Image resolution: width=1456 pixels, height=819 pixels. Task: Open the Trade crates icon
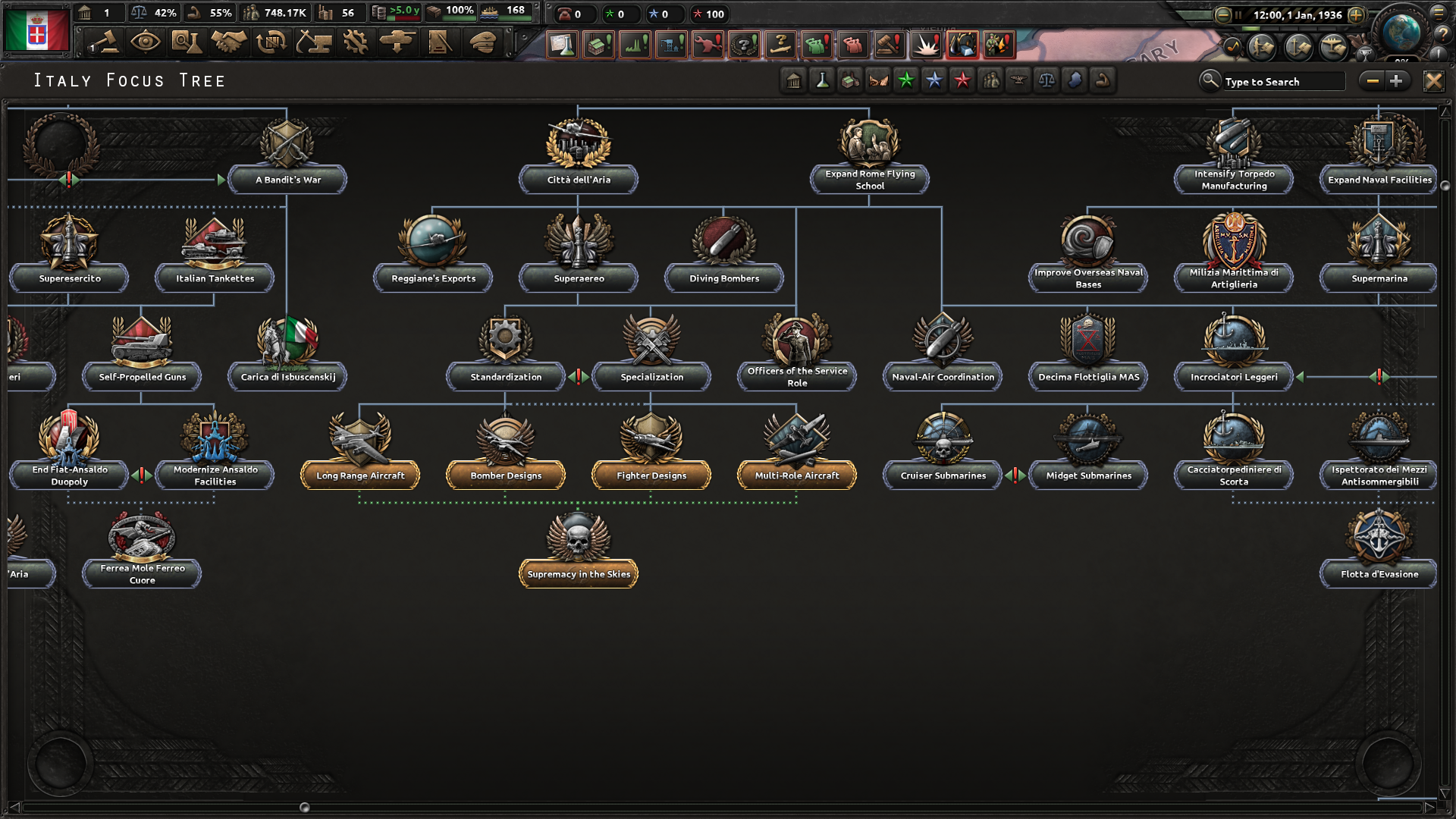271,42
